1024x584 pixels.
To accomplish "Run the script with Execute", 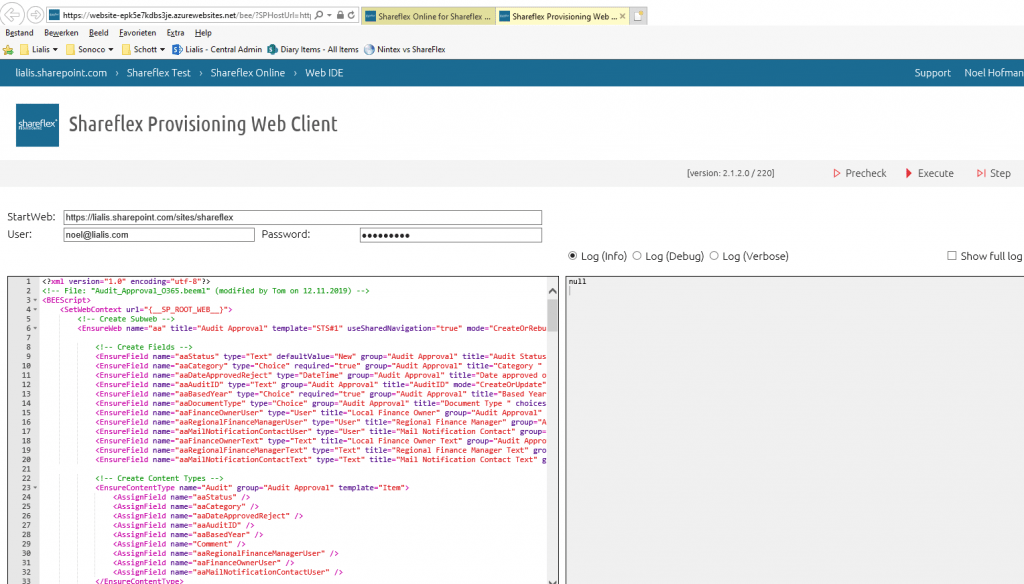I will click(x=935, y=174).
